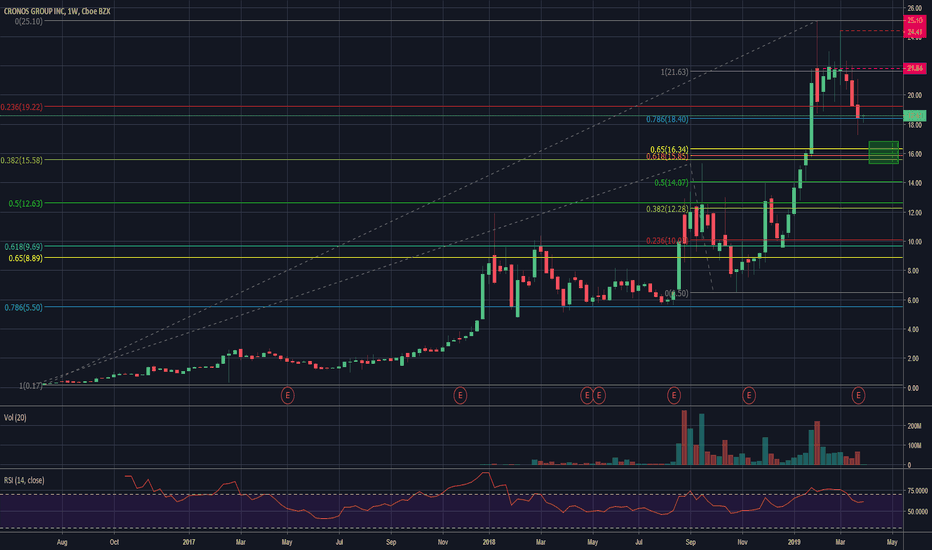Click the earnings E marker near Nov 2017
Screen dimensions: 932x550
459,395
